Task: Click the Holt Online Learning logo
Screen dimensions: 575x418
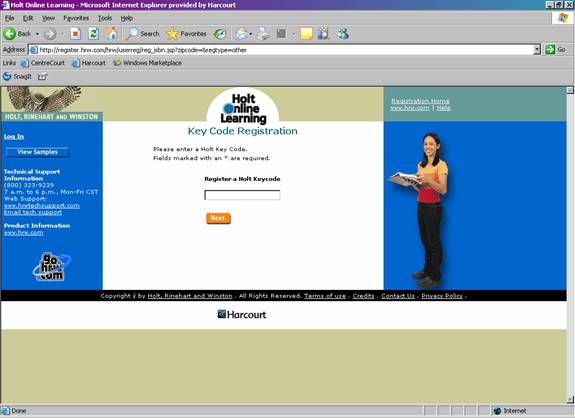Action: 243,108
